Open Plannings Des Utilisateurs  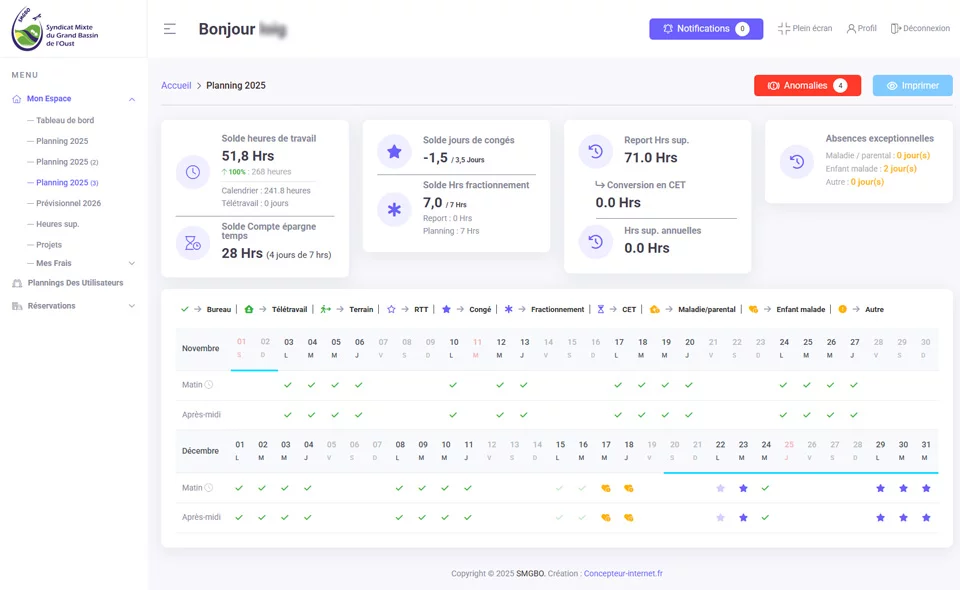(75, 283)
